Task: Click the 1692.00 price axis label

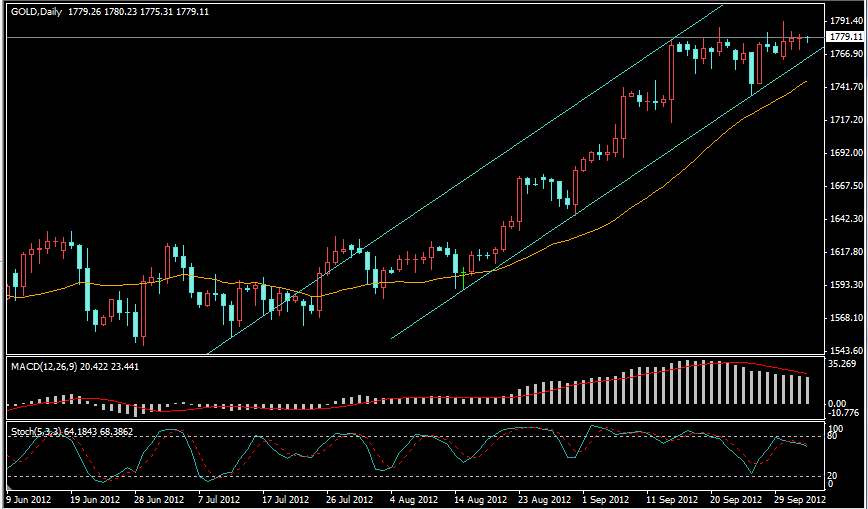Action: (x=846, y=153)
